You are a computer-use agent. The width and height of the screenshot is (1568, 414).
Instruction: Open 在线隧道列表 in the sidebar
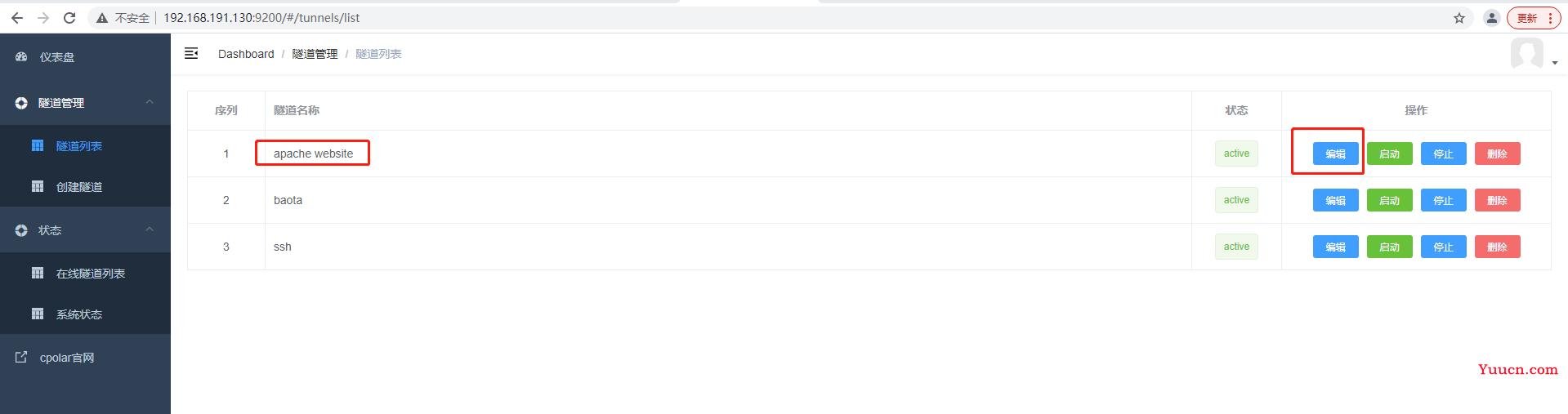point(85,274)
